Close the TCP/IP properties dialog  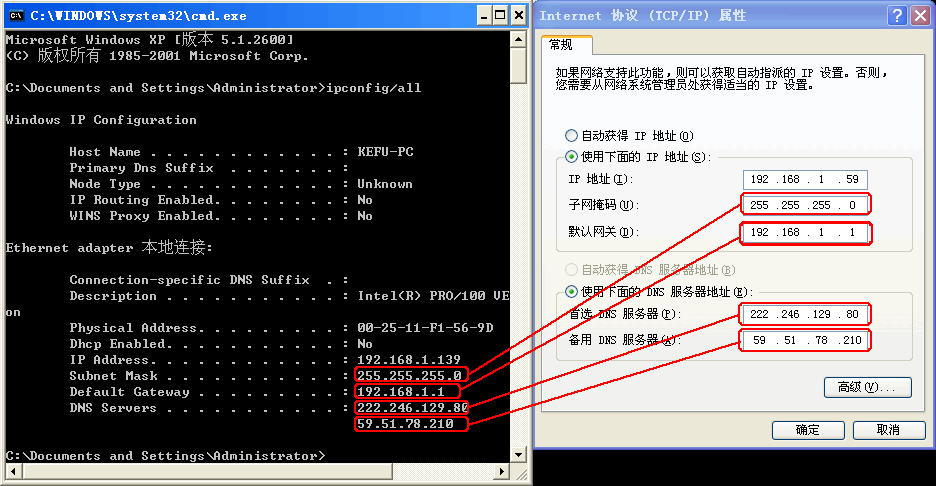point(920,16)
